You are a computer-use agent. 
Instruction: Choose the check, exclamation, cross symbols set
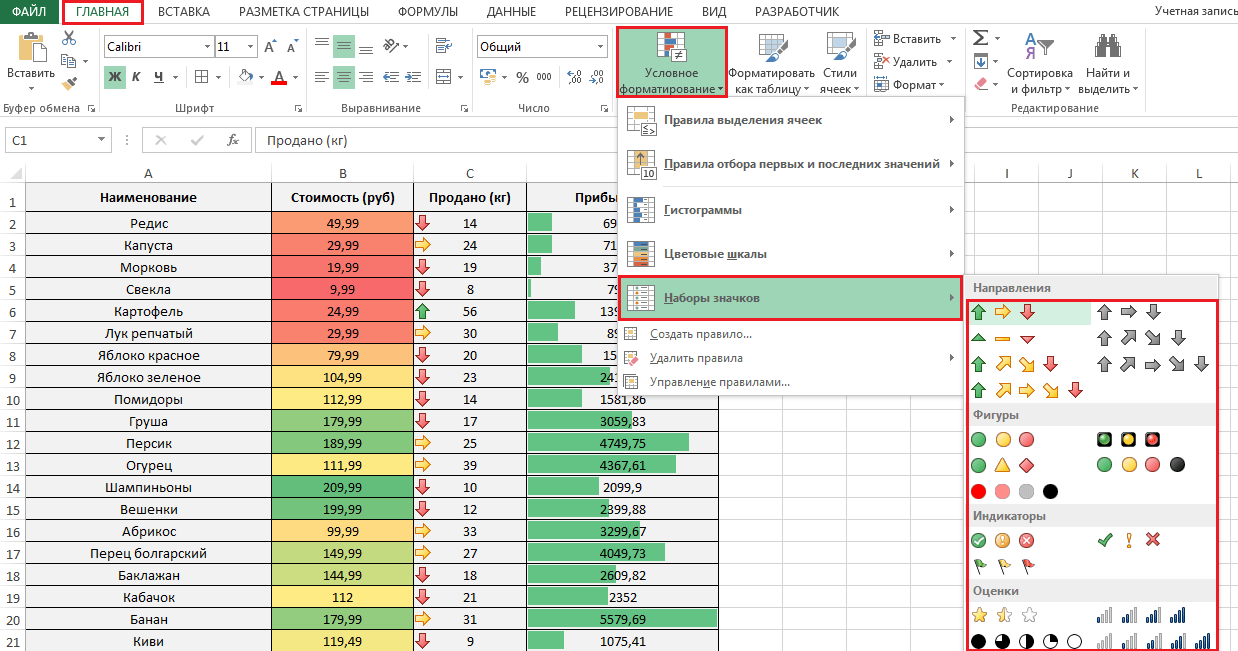1127,540
